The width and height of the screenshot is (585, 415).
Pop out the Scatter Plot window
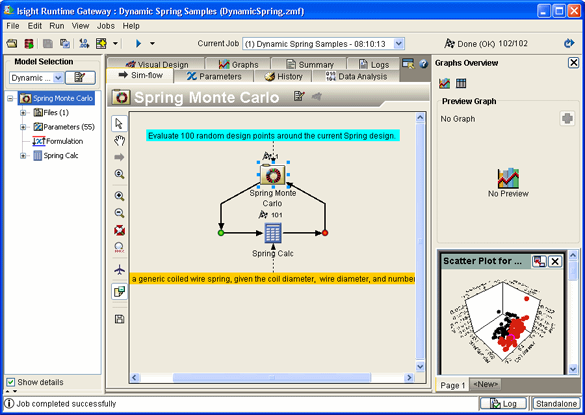click(x=539, y=262)
